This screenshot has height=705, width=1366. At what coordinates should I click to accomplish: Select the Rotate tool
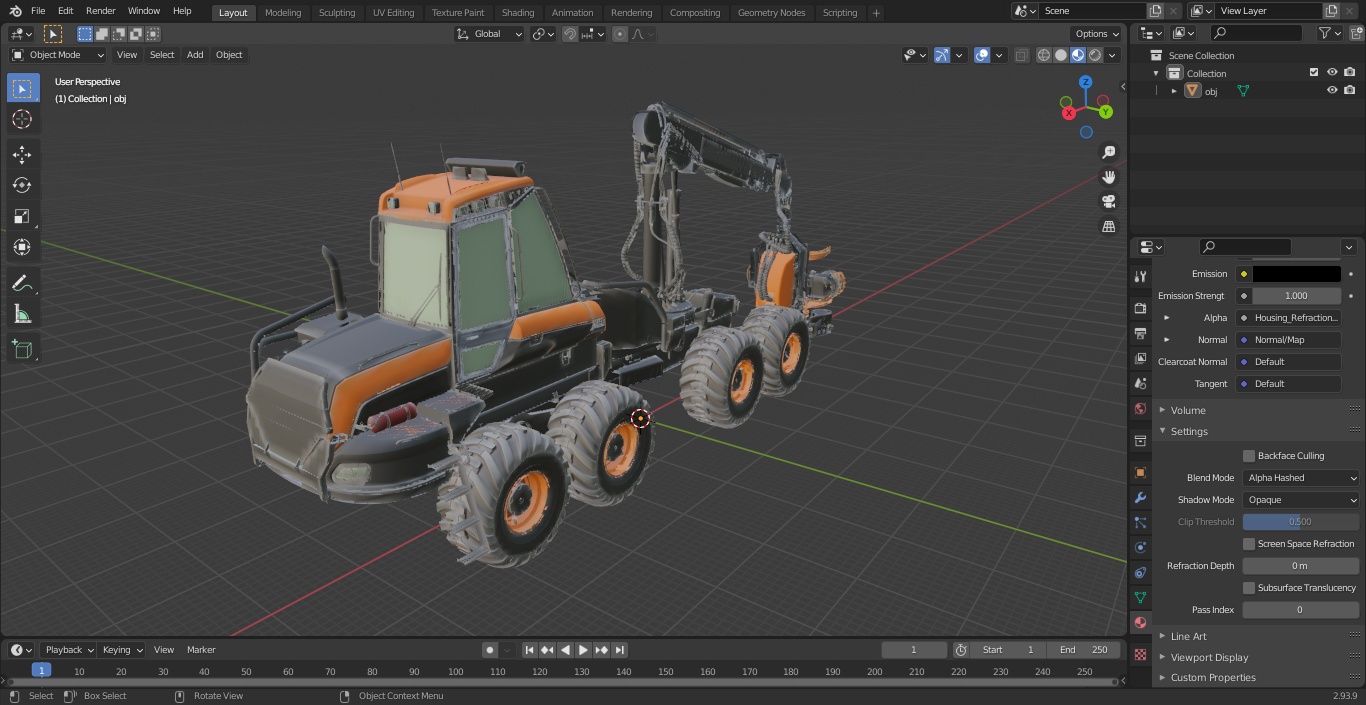pyautogui.click(x=22, y=185)
